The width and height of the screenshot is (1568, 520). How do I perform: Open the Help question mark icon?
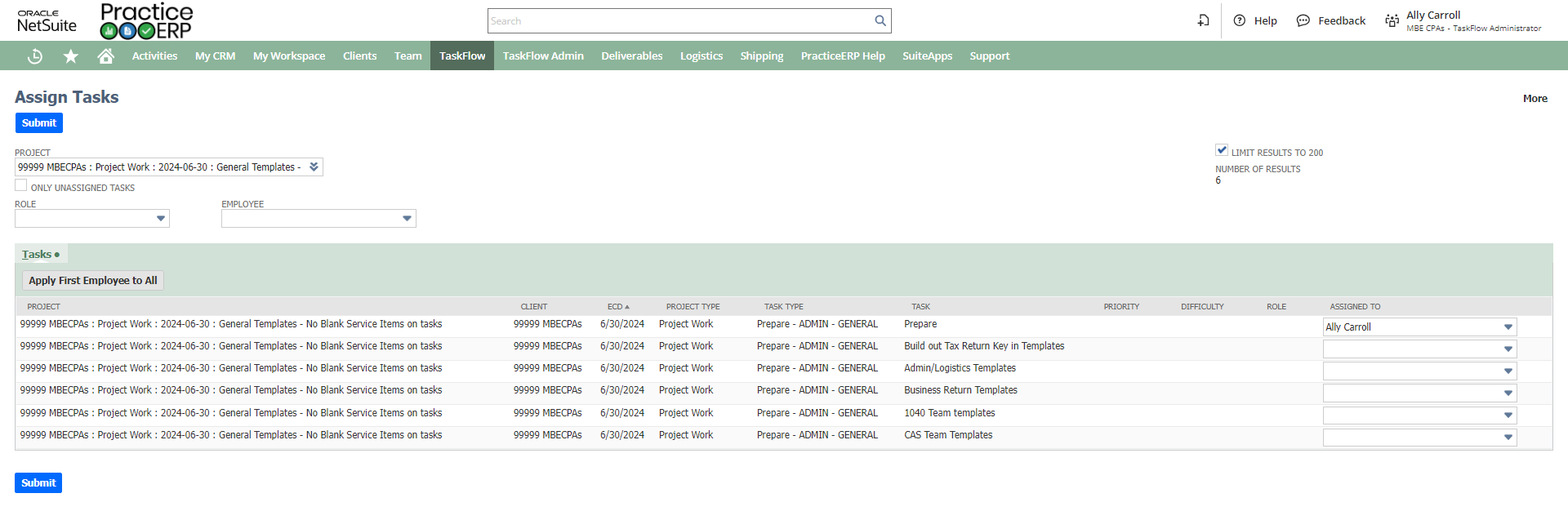point(1239,20)
